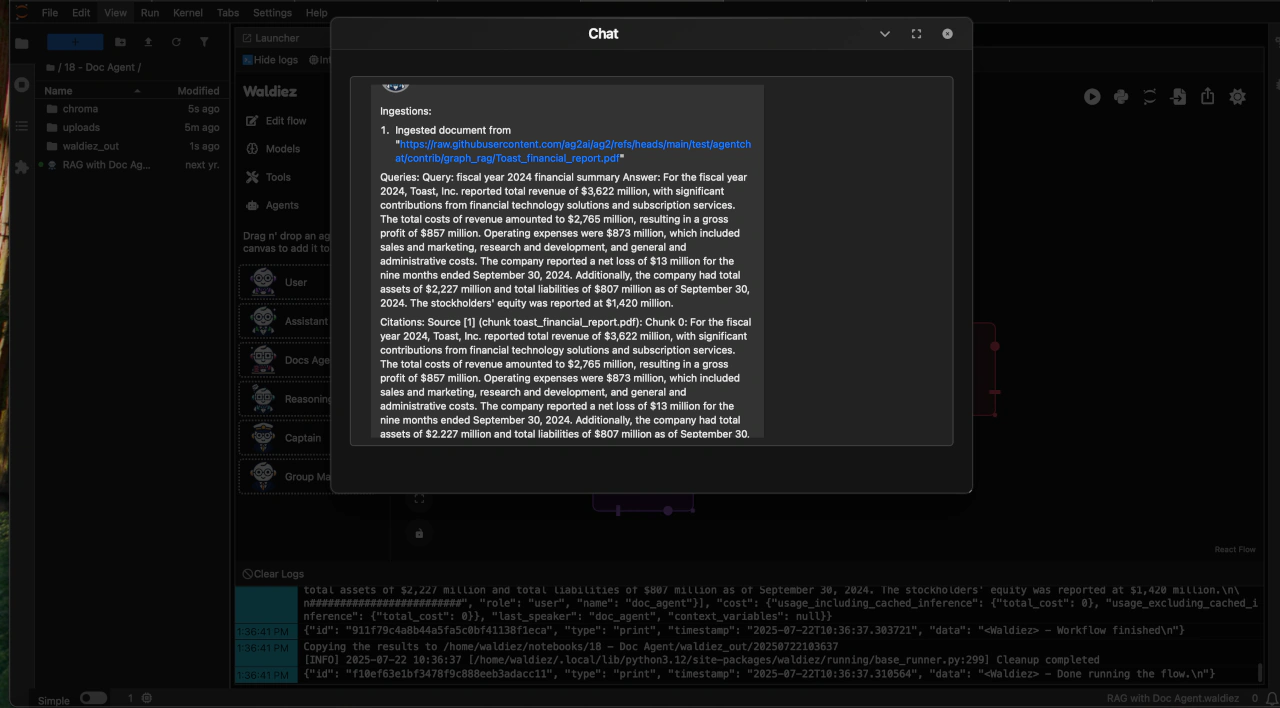Click the Python export icon

[x=1121, y=97]
